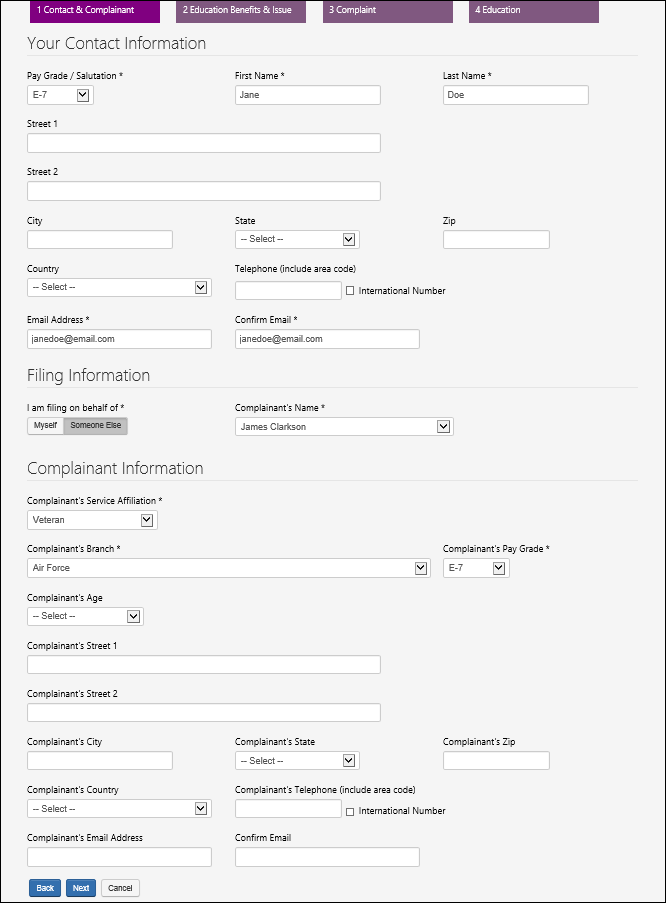Select Myself as filing party
666x903 pixels.
(x=46, y=426)
